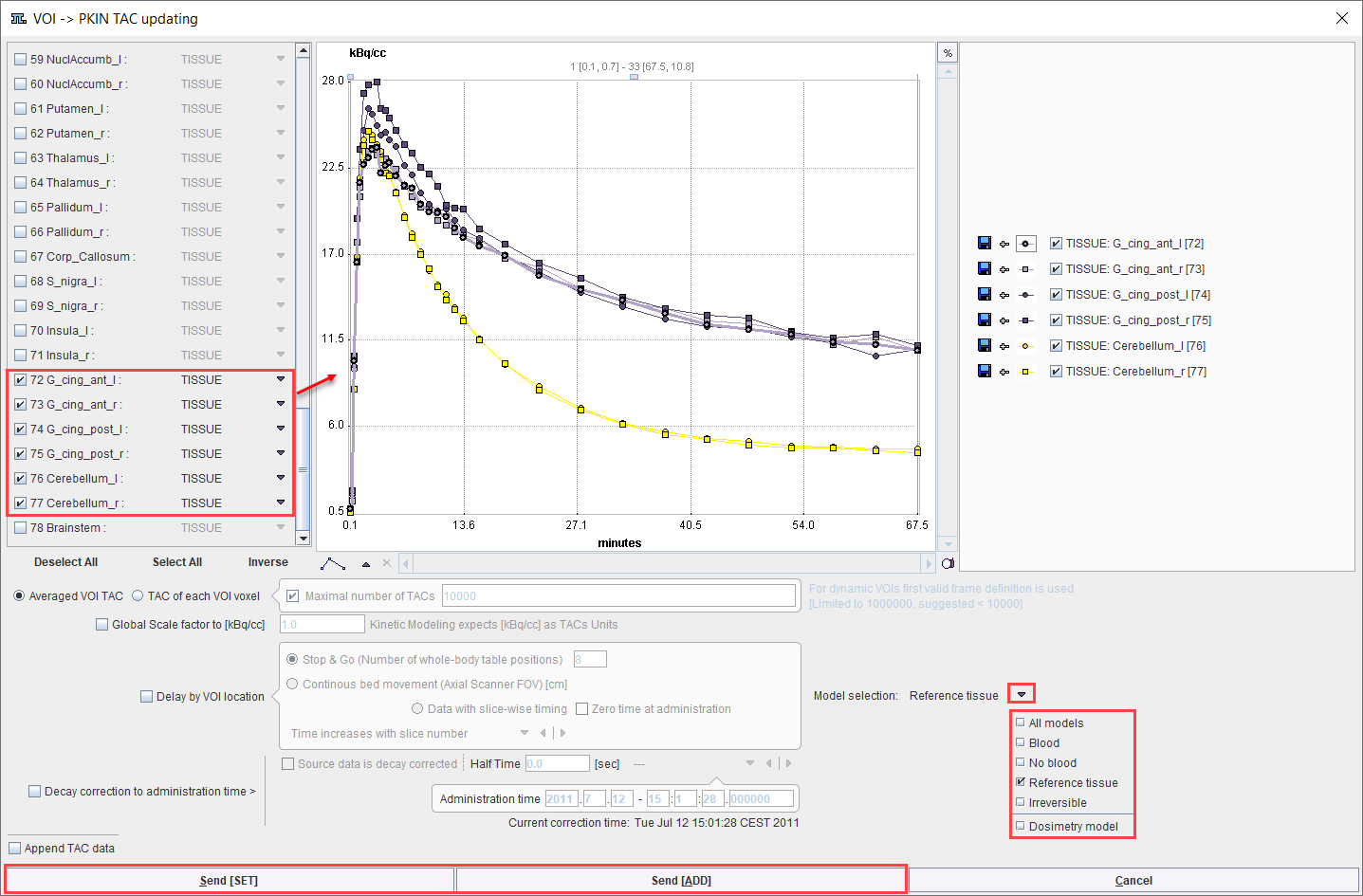Click the arrow icon beside G_cing_ant_r legend entry
Image resolution: width=1363 pixels, height=896 pixels.
(x=1004, y=269)
